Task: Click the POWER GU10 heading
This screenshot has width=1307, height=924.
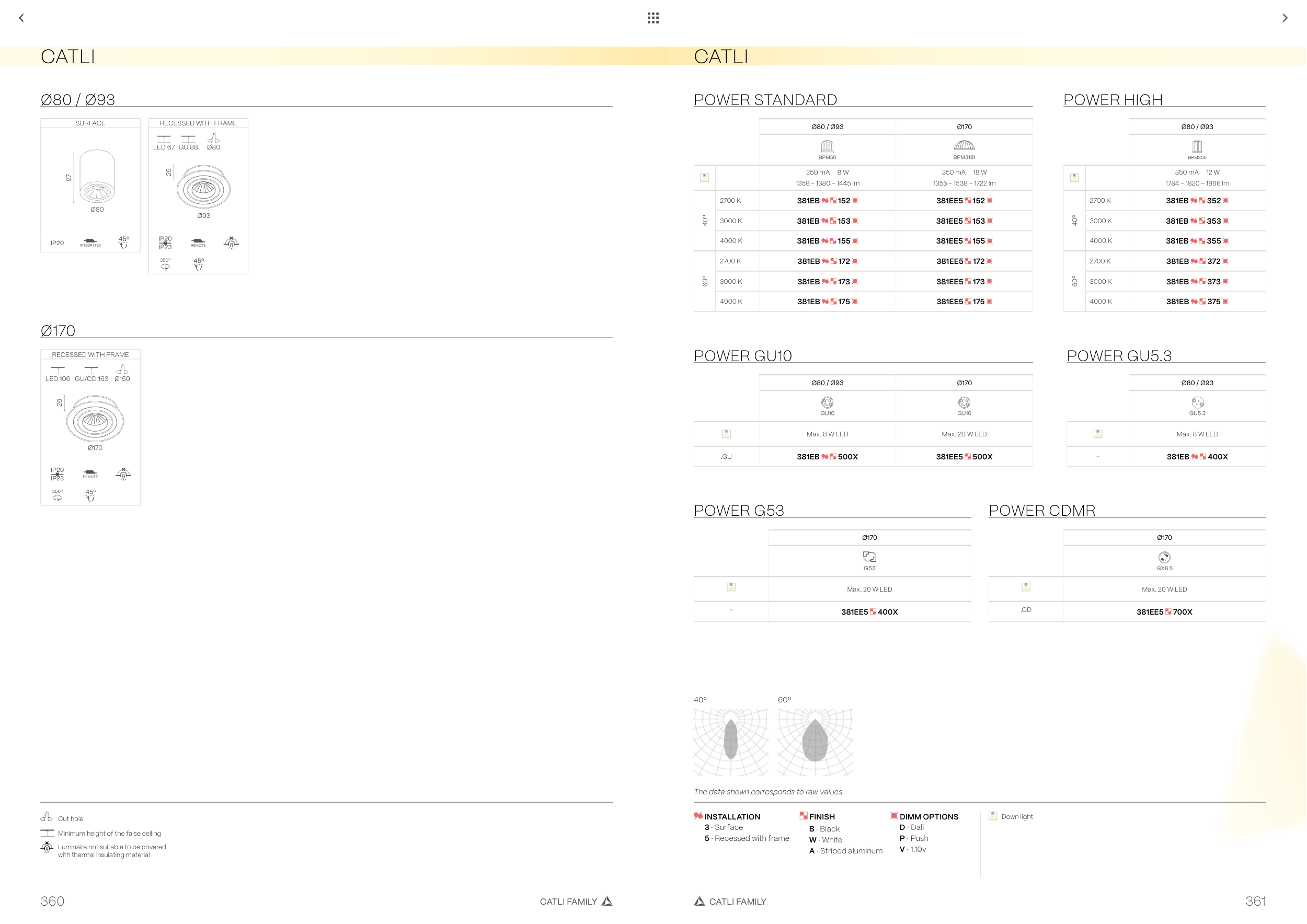Action: [742, 356]
